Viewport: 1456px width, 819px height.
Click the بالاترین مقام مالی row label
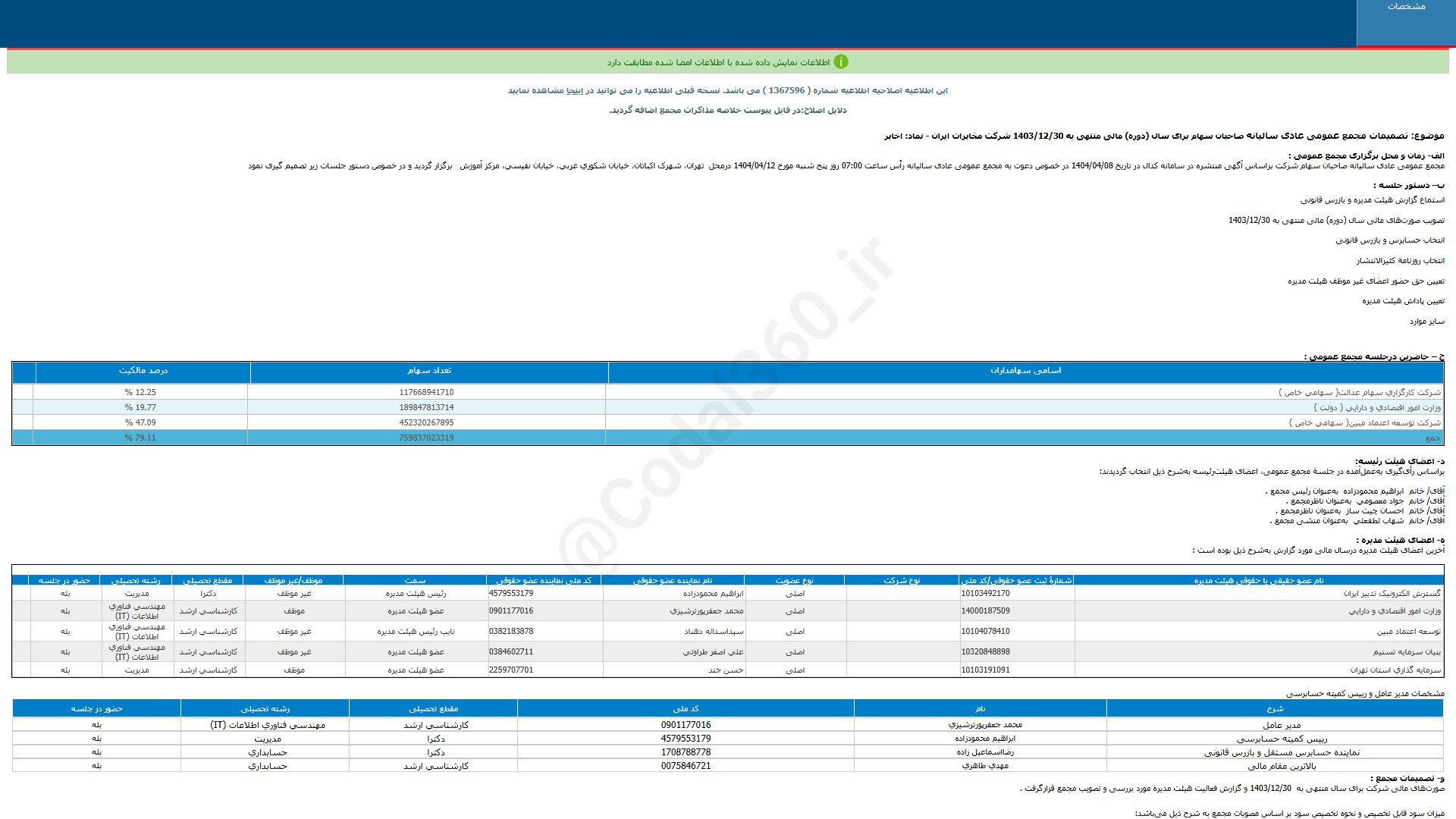pyautogui.click(x=1282, y=766)
